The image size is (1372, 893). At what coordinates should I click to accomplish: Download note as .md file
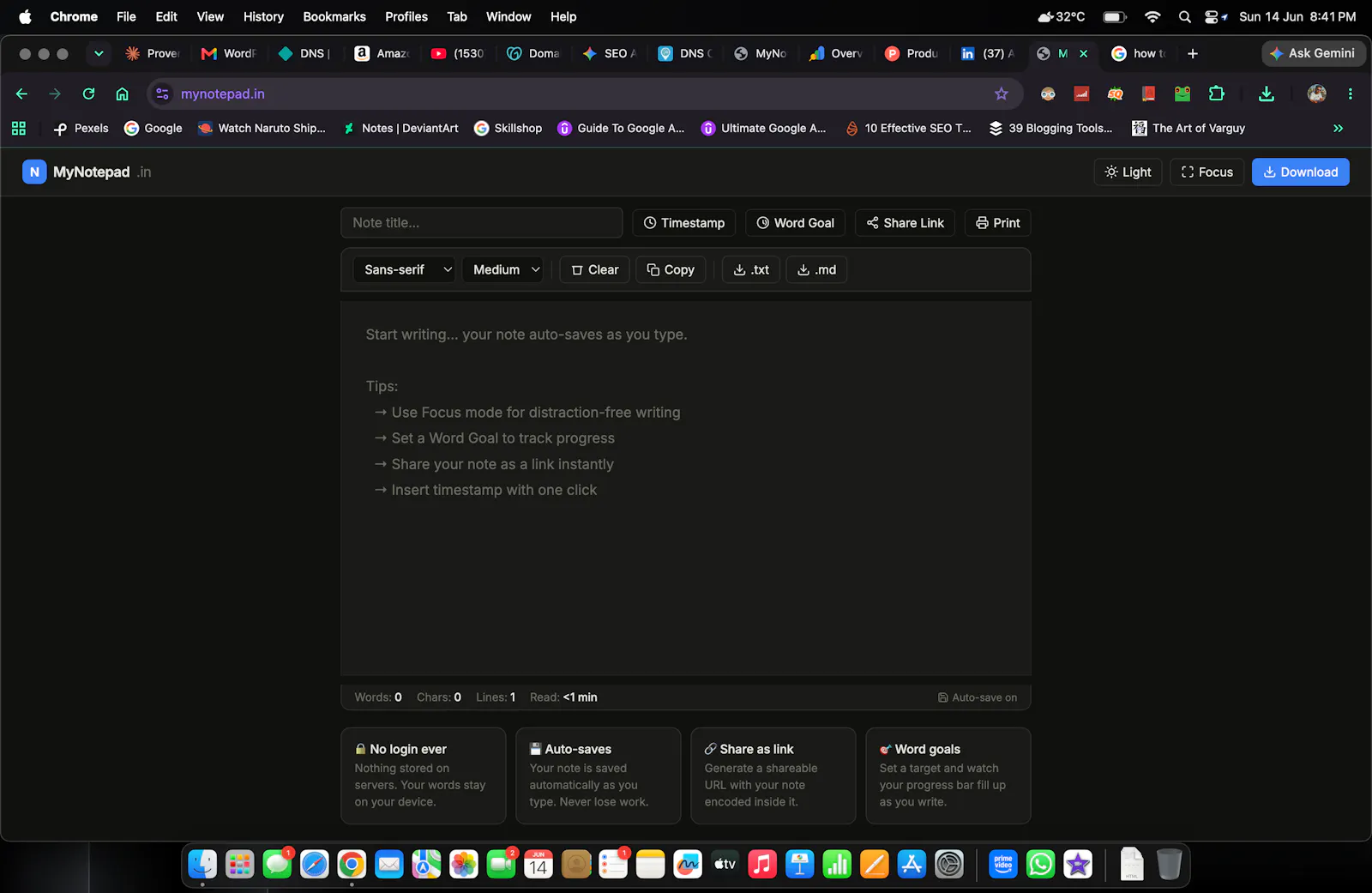(816, 269)
